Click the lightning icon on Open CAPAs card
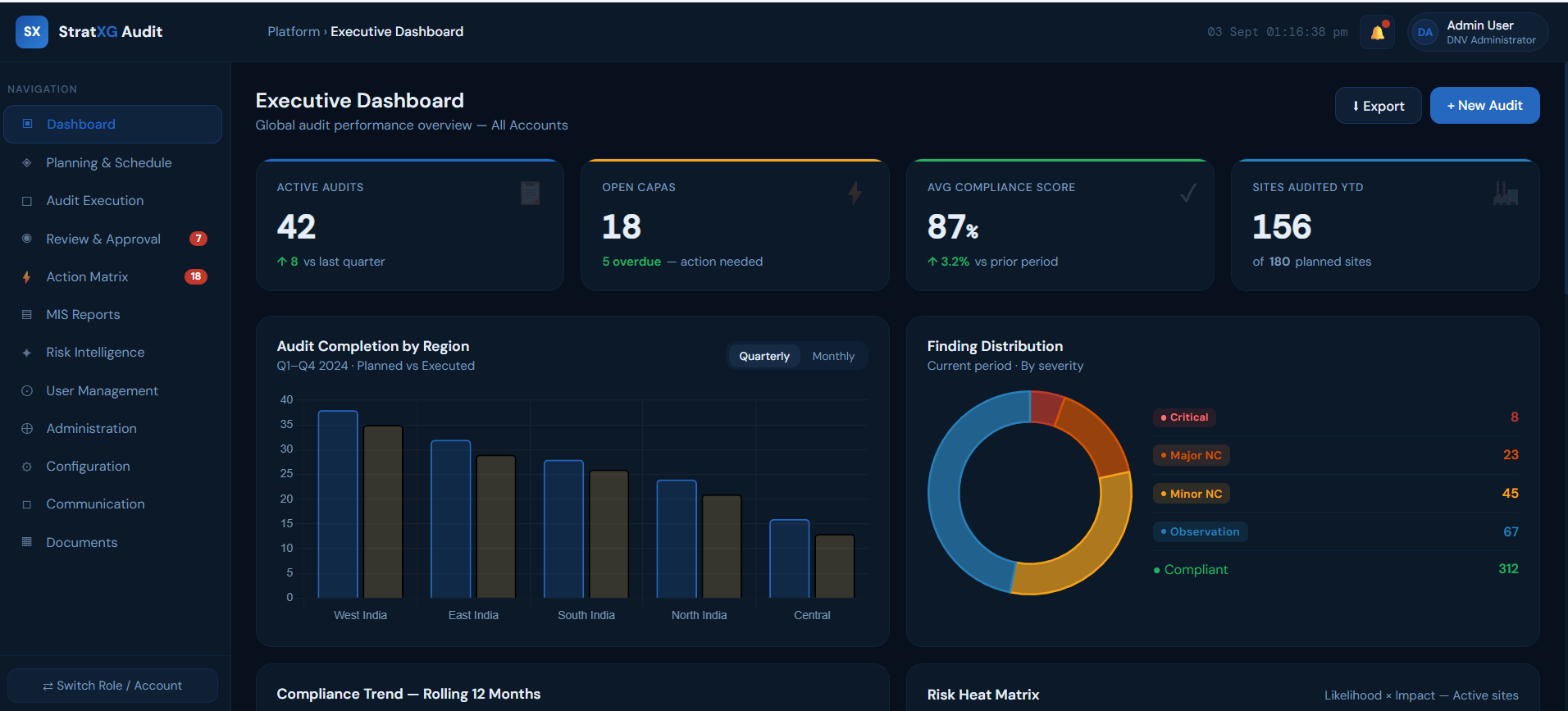This screenshot has height=711, width=1568. coord(855,193)
